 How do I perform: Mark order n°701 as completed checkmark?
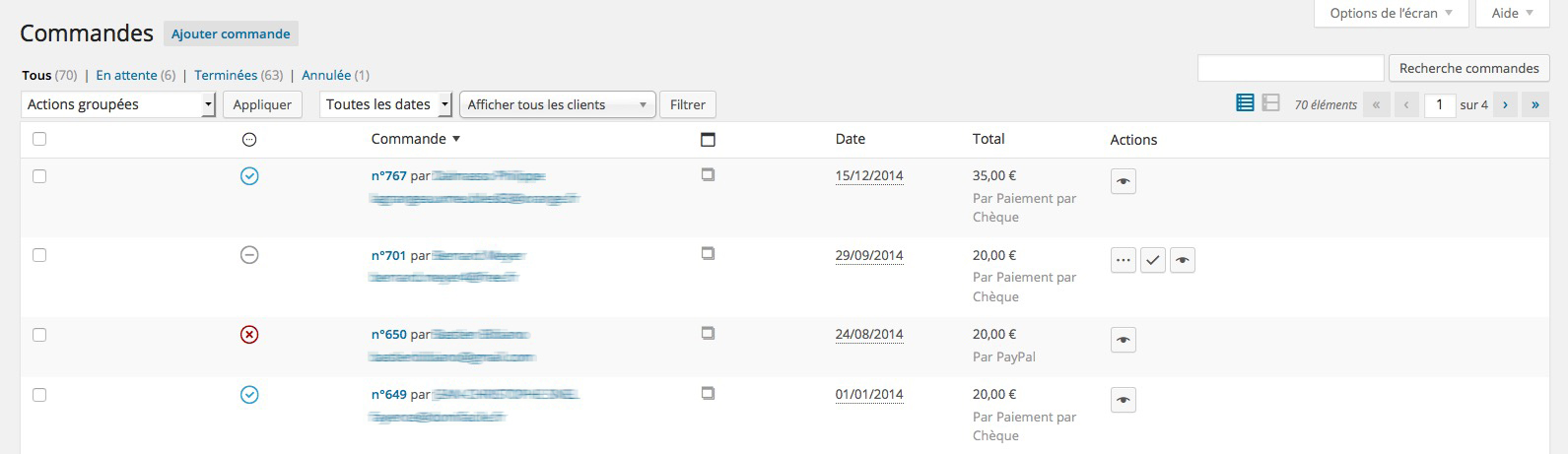click(x=1152, y=261)
